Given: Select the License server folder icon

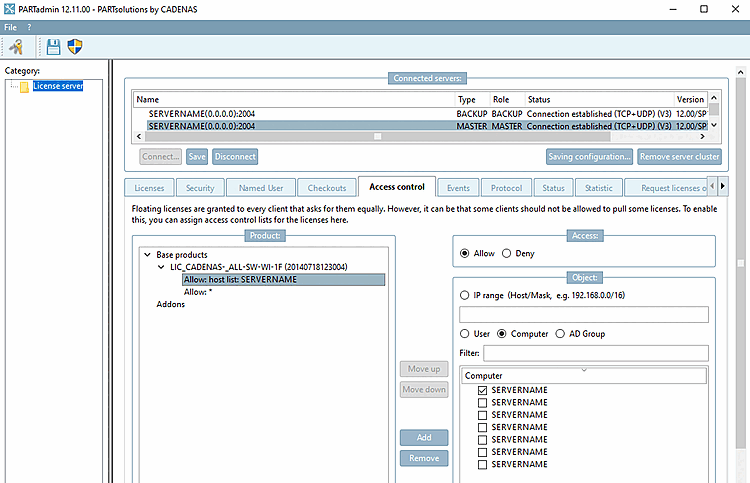Looking at the screenshot, I should click(24, 87).
